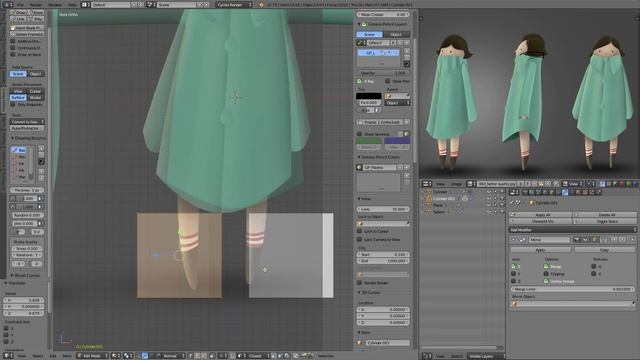Set tool shelf Data Source to Object
The width and height of the screenshot is (640, 360).
(x=36, y=74)
